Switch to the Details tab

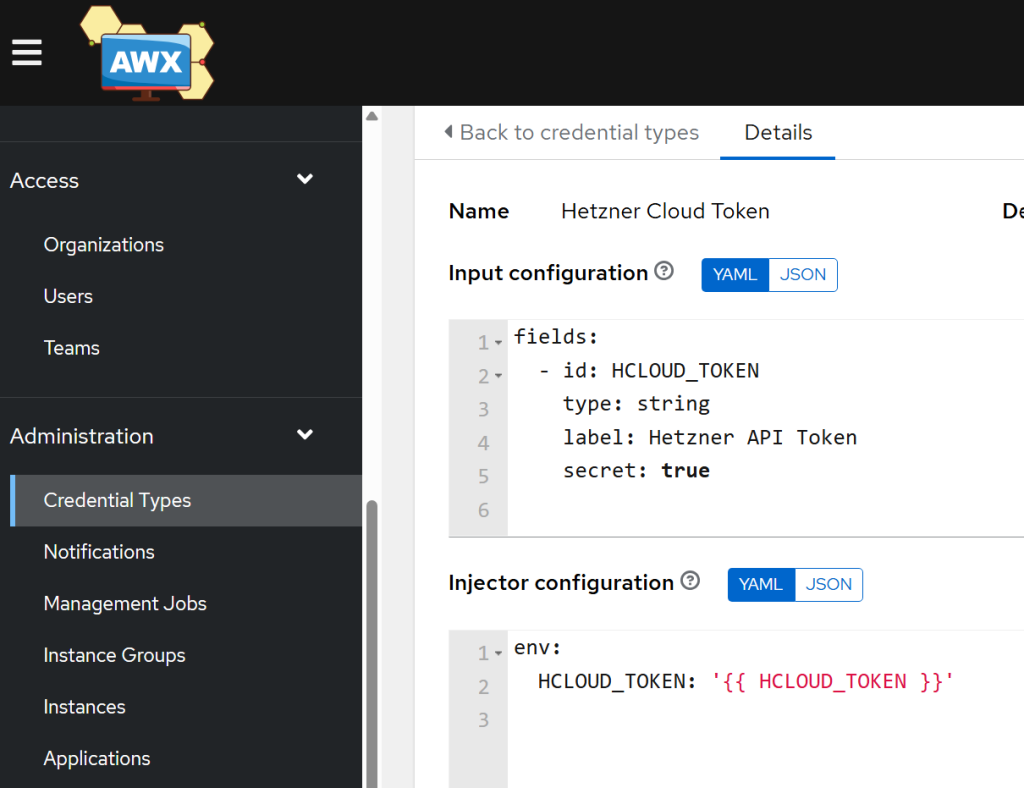pyautogui.click(x=777, y=132)
